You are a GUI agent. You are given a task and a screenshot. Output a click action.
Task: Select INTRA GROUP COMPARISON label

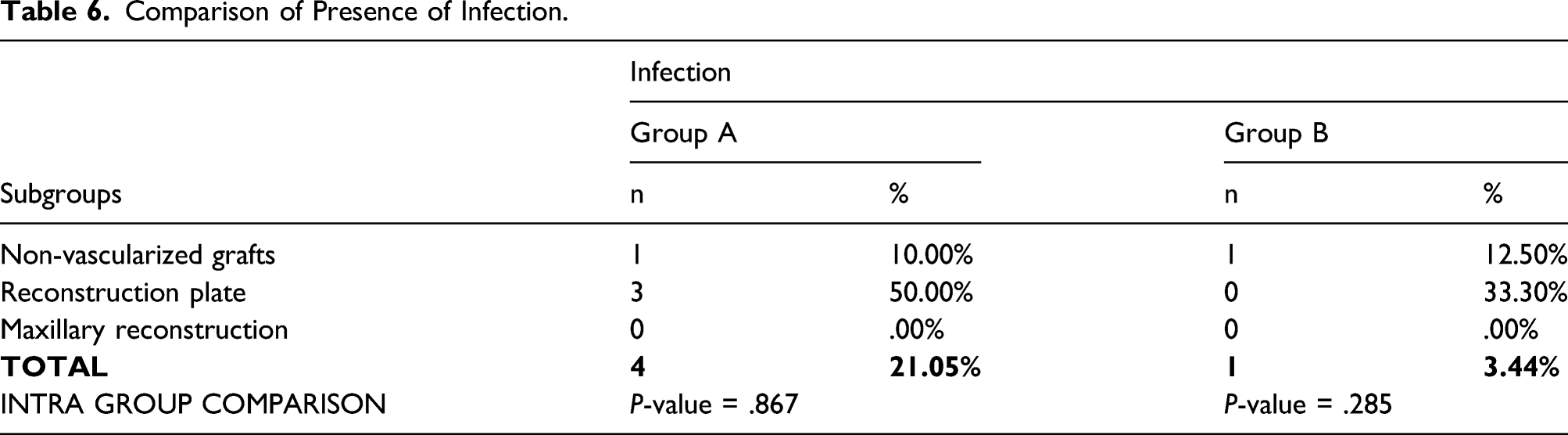tap(193, 404)
